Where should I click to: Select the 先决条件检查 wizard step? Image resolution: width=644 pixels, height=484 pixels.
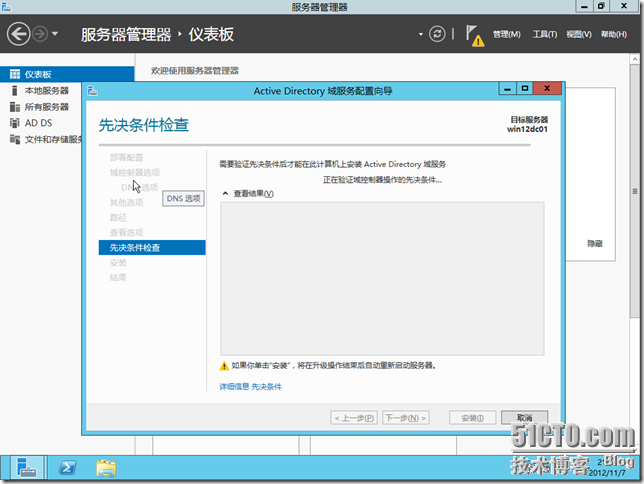152,247
